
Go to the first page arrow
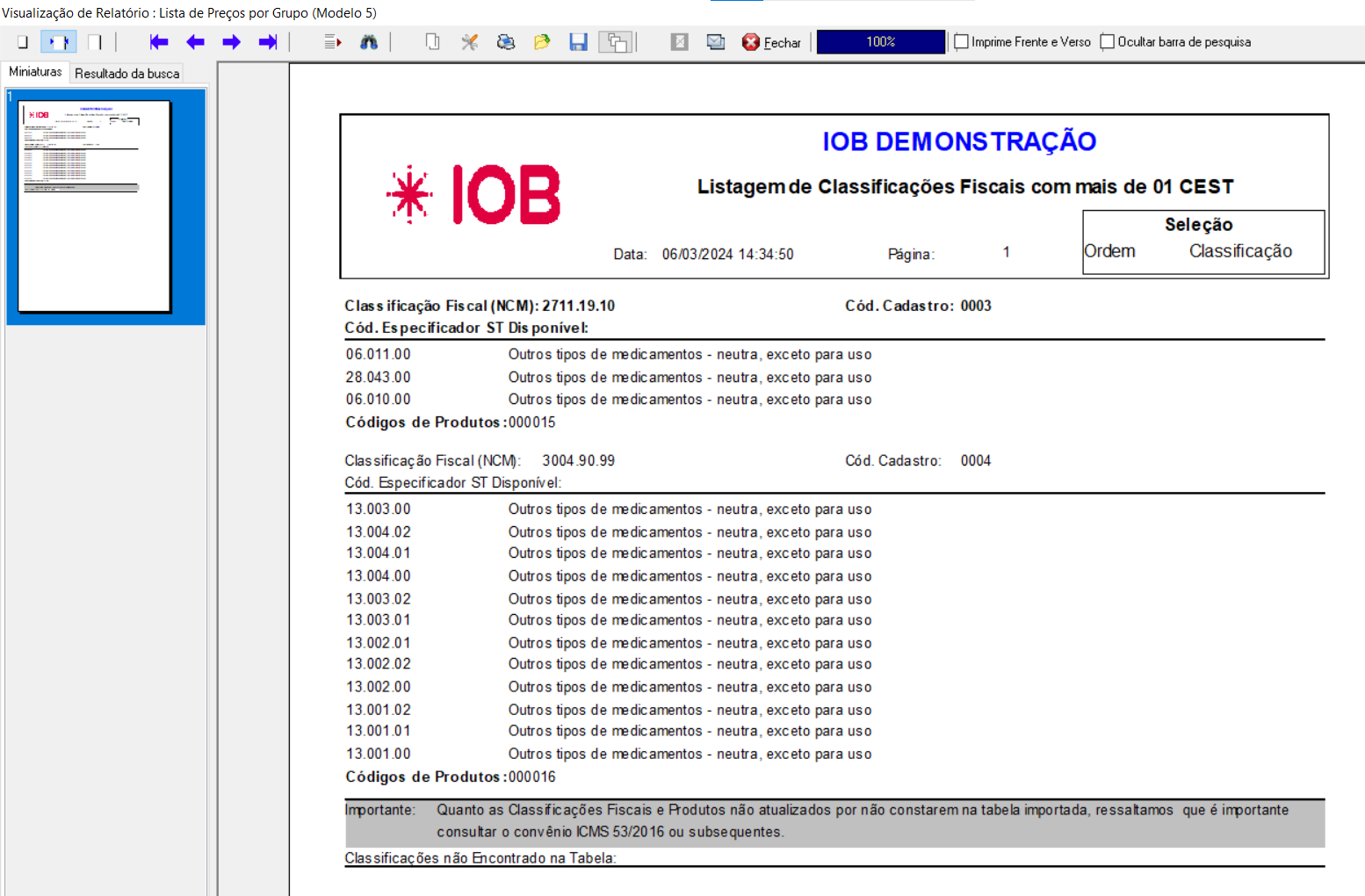[x=159, y=42]
